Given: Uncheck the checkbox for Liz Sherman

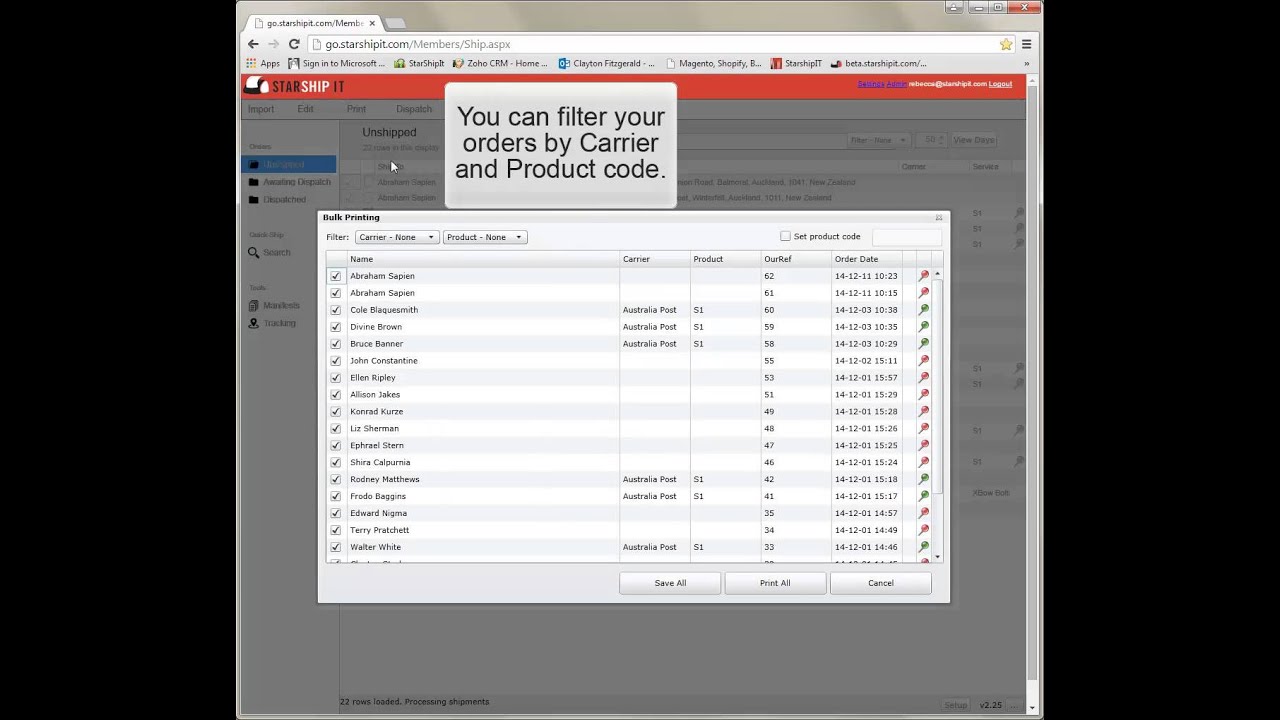Looking at the screenshot, I should click(x=336, y=429).
